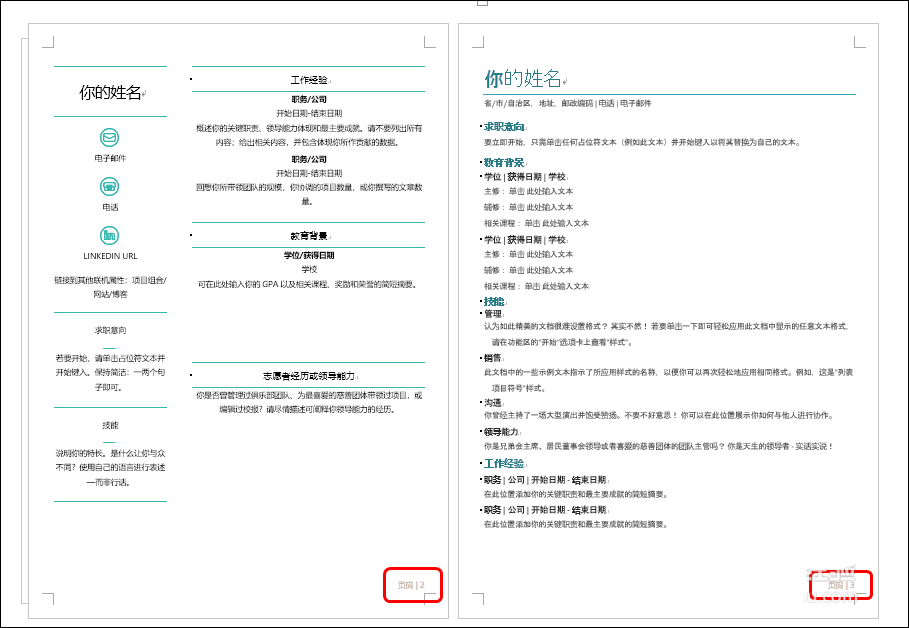This screenshot has width=909, height=628.
Task: Select the 电子邮件 label under the envelope icon
Action: pos(110,158)
